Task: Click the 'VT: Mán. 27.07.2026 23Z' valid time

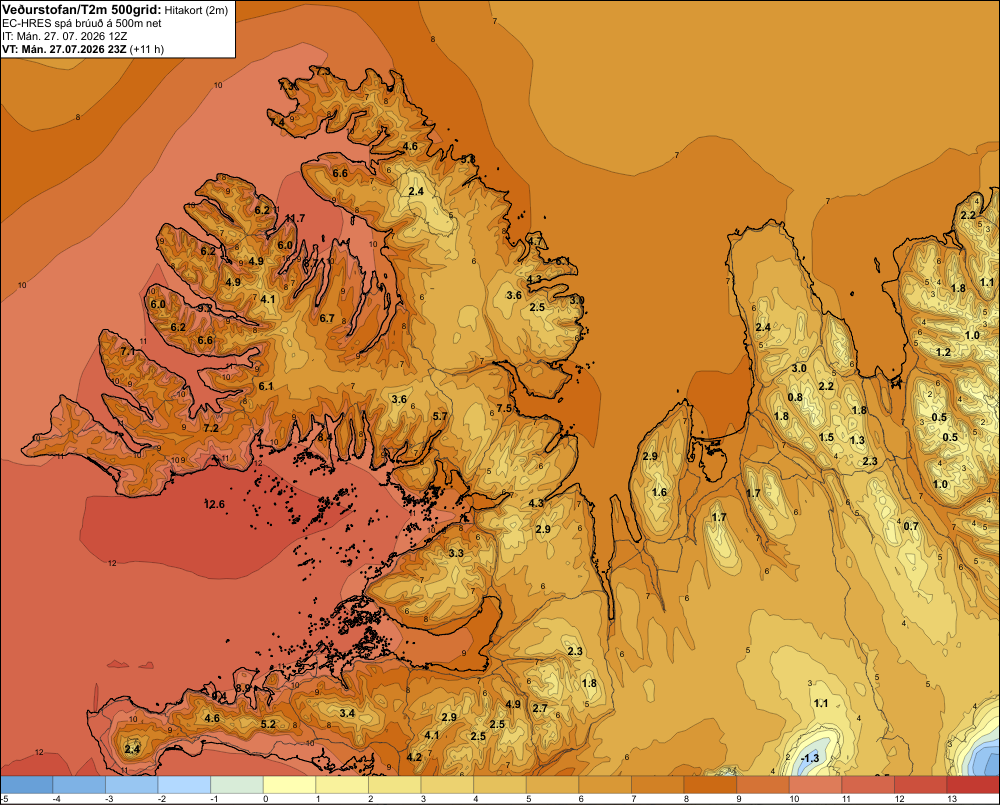Action: pos(64,50)
